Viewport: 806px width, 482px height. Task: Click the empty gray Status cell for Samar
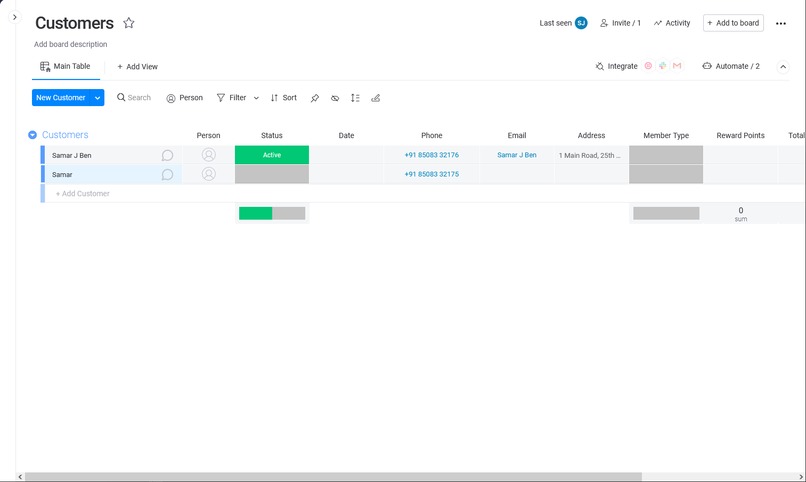point(272,174)
